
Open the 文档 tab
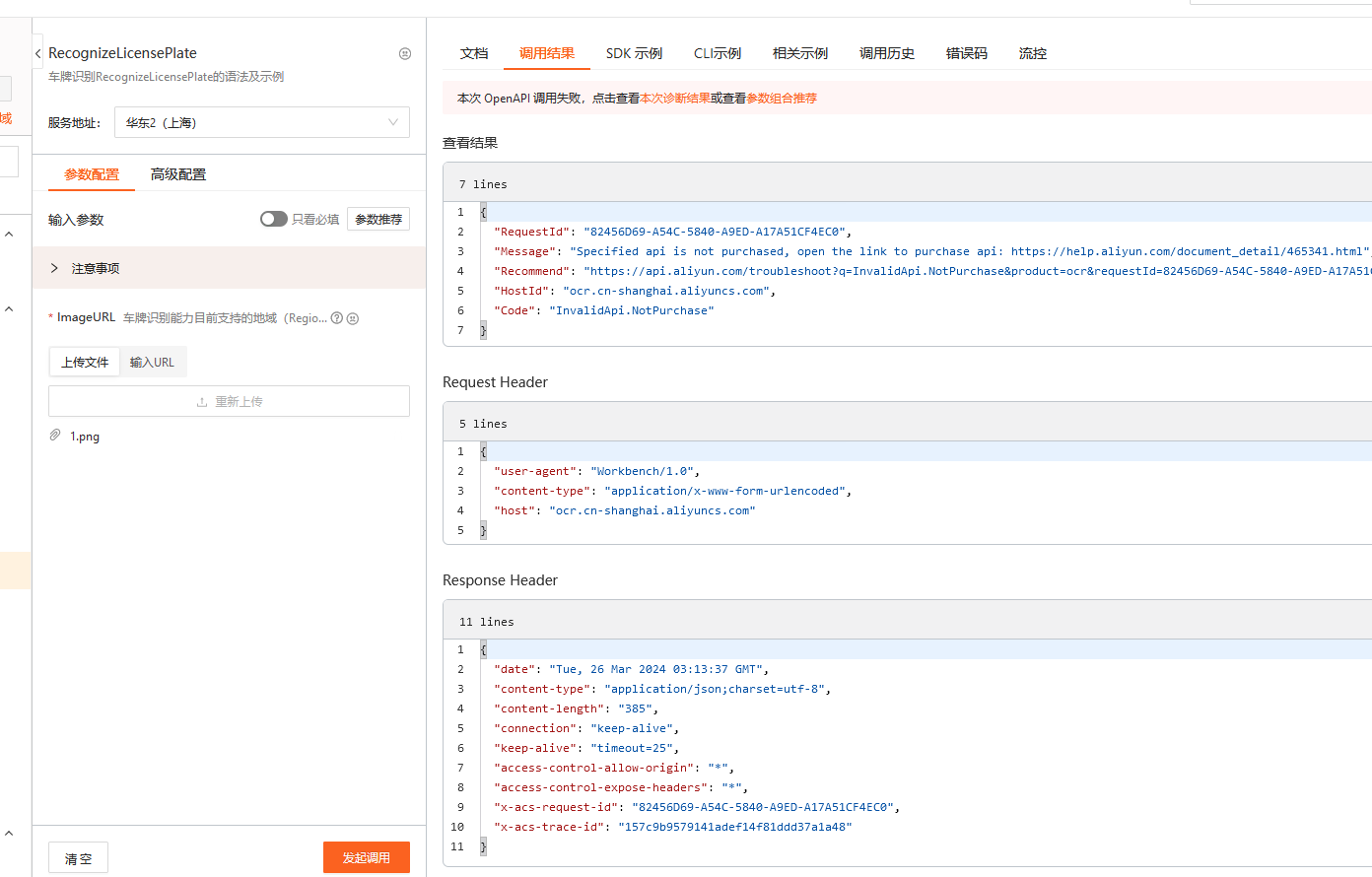point(474,53)
